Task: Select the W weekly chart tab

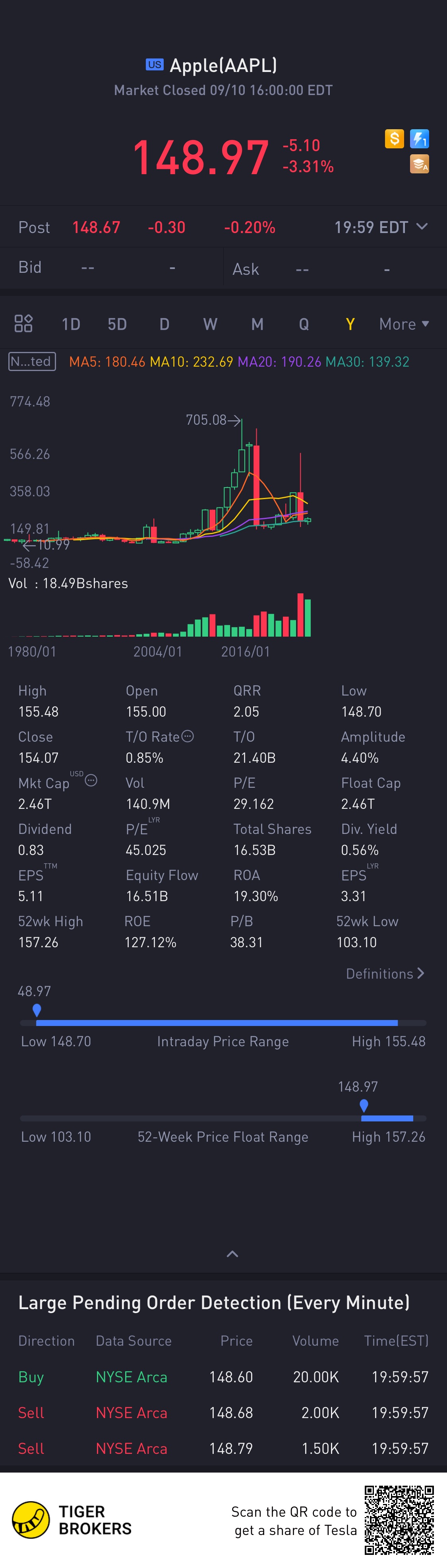Action: [211, 324]
